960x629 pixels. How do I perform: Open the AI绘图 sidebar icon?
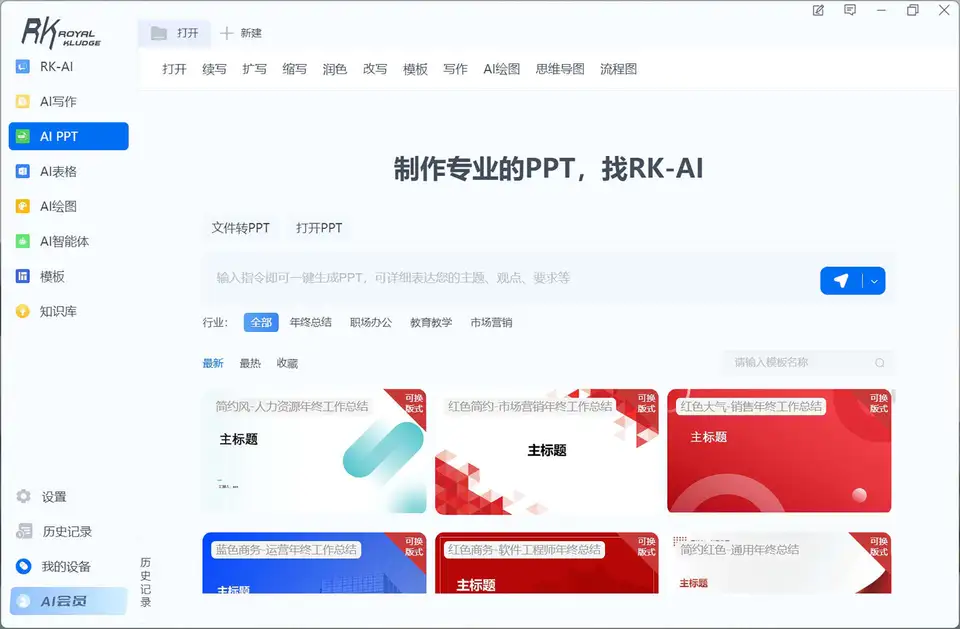tap(23, 206)
